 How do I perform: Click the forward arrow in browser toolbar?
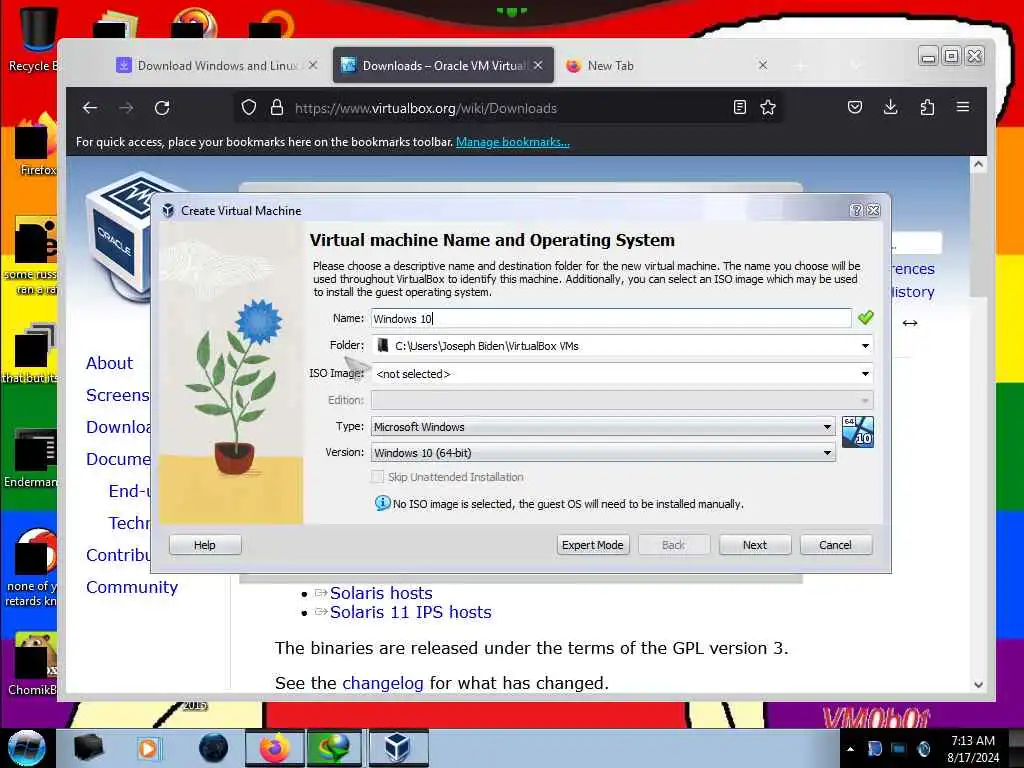pyautogui.click(x=126, y=108)
